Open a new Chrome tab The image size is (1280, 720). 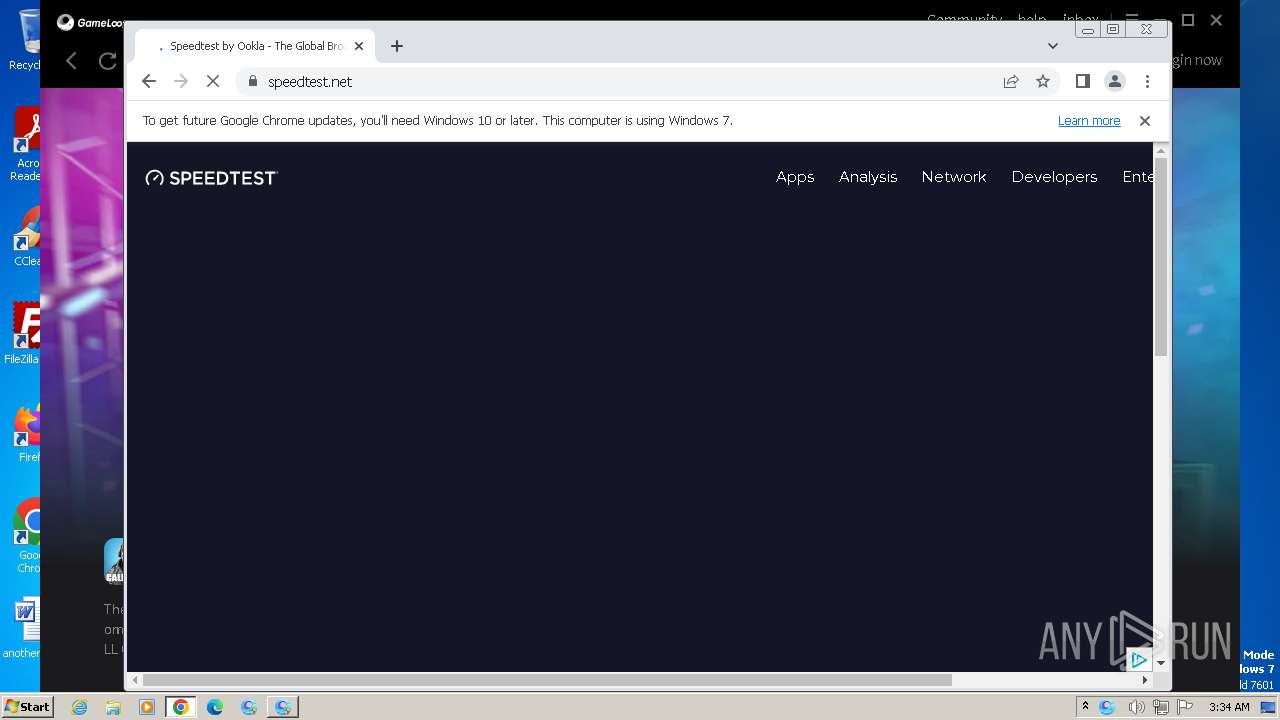pos(397,46)
